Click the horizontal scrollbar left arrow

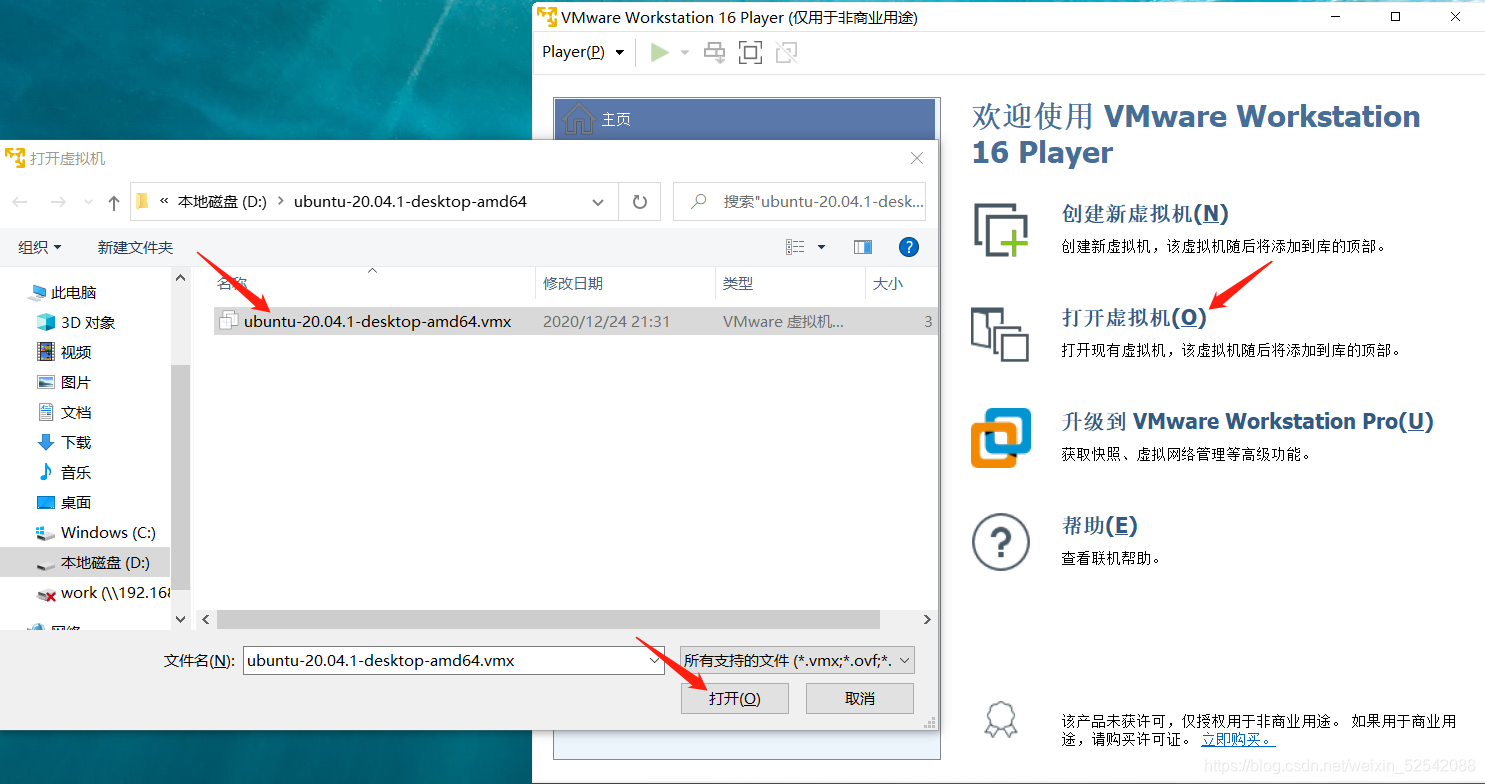(x=207, y=620)
